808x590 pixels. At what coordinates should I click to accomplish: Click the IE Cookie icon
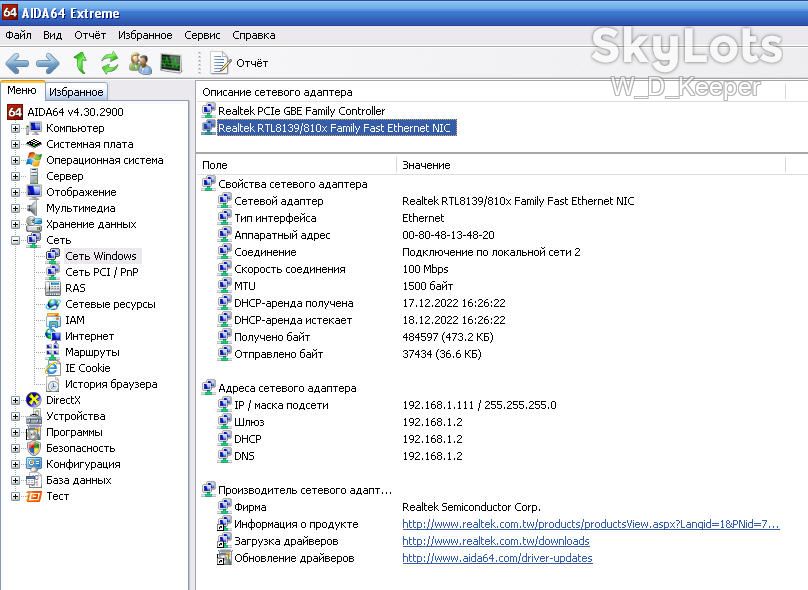pos(53,368)
